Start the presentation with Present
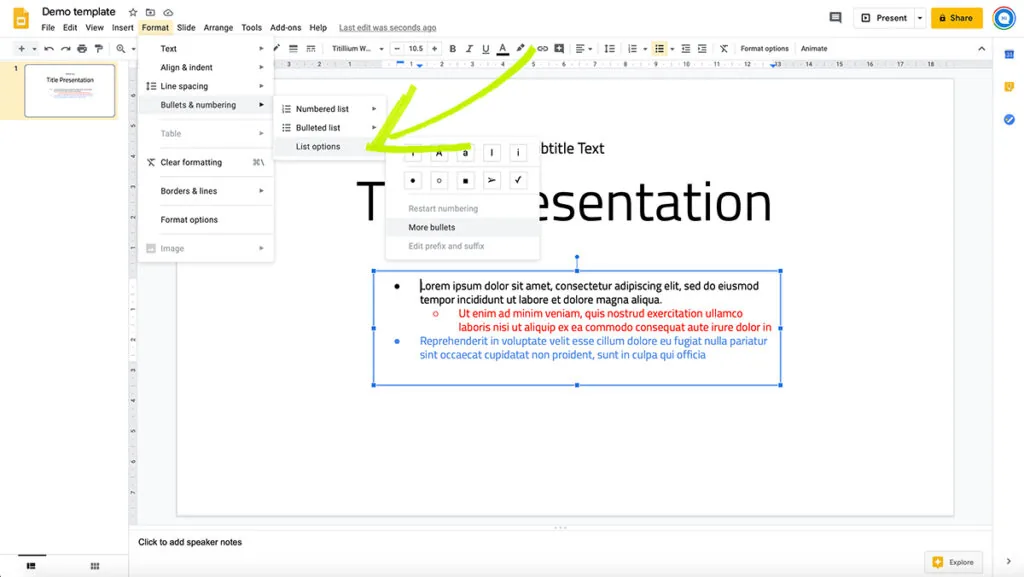 pos(884,18)
